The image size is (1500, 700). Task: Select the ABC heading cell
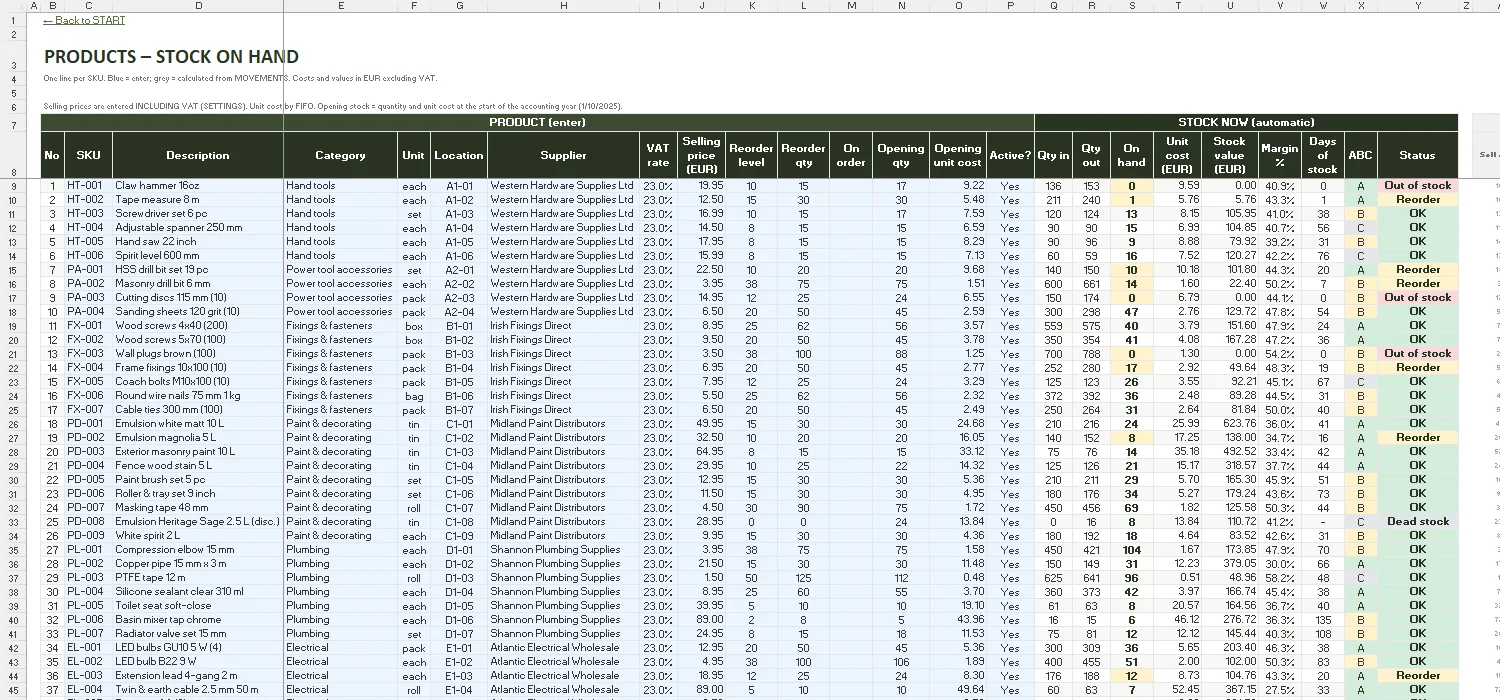1360,155
